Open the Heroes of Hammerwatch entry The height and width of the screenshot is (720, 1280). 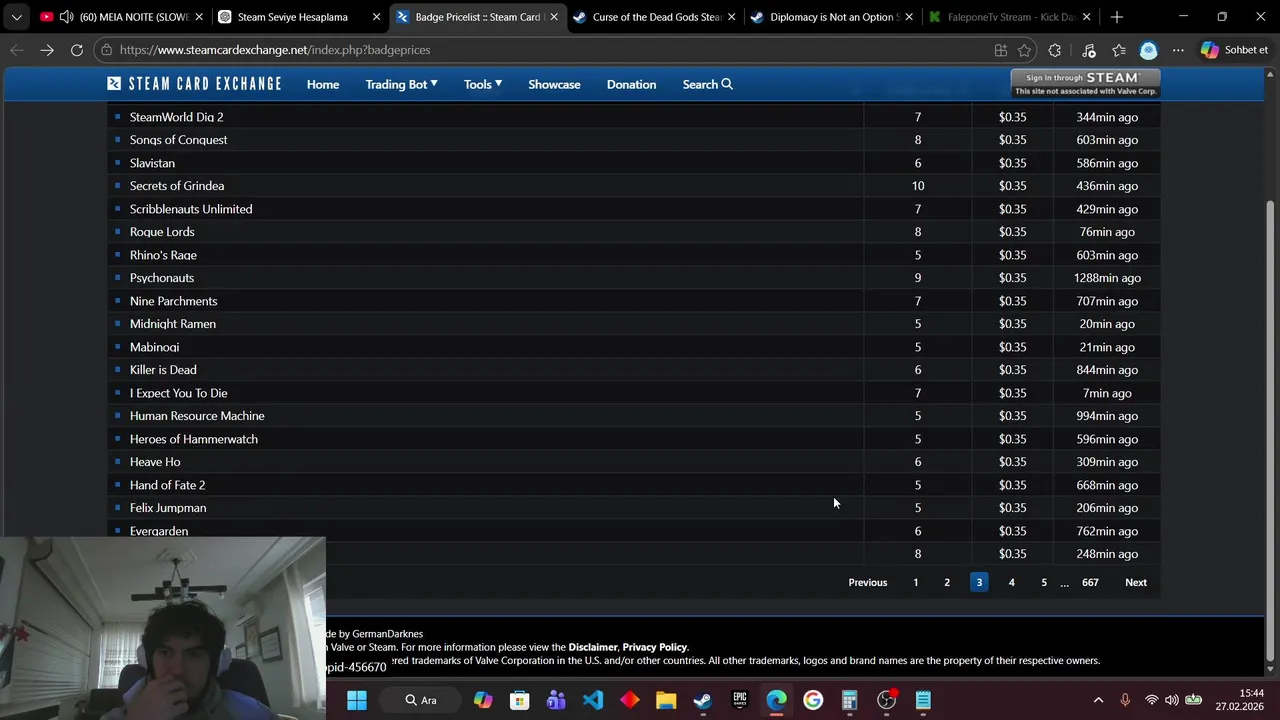[194, 439]
